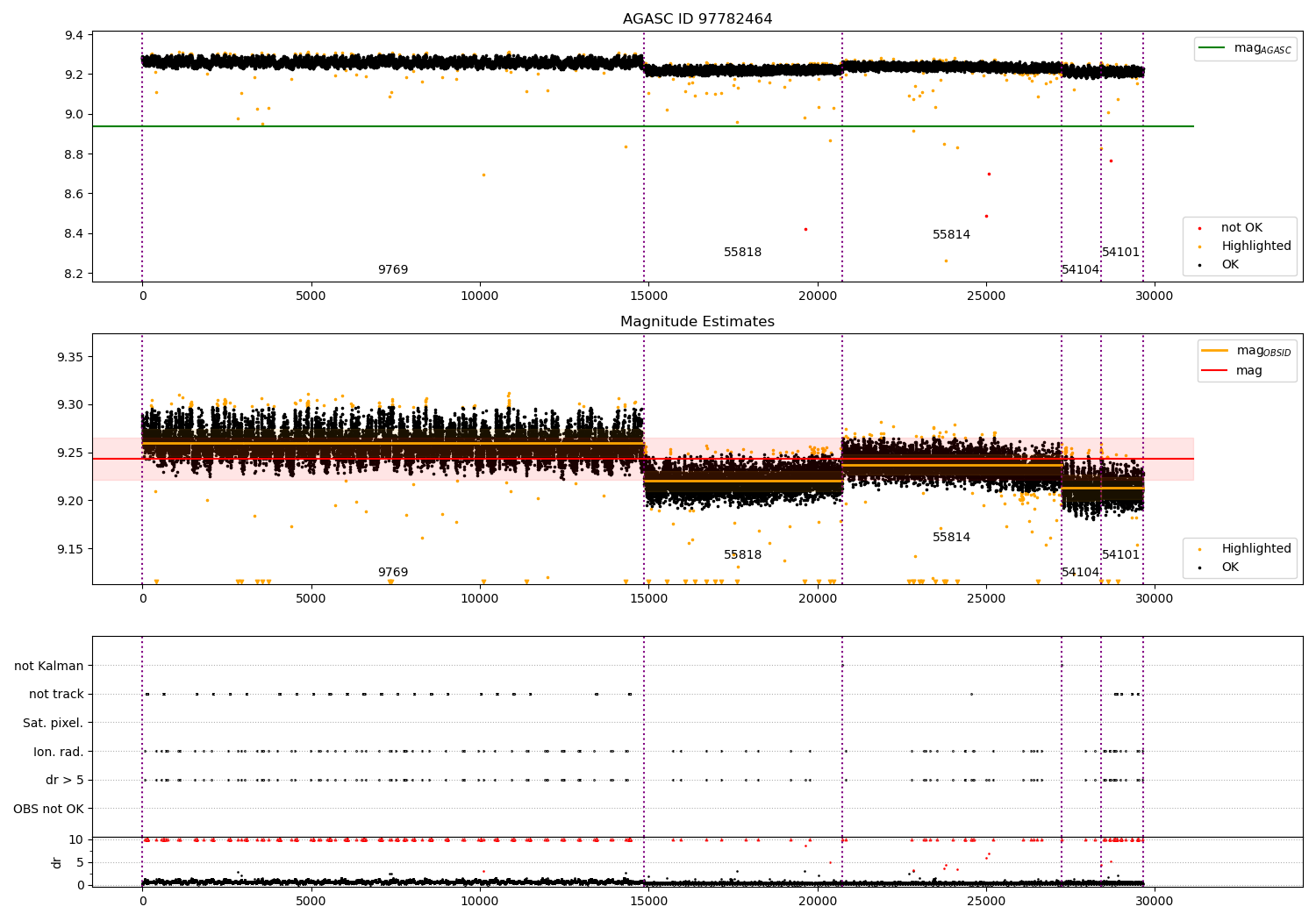Click the red mag line in middle plot
The height and width of the screenshot is (921, 1316).
[x=643, y=459]
